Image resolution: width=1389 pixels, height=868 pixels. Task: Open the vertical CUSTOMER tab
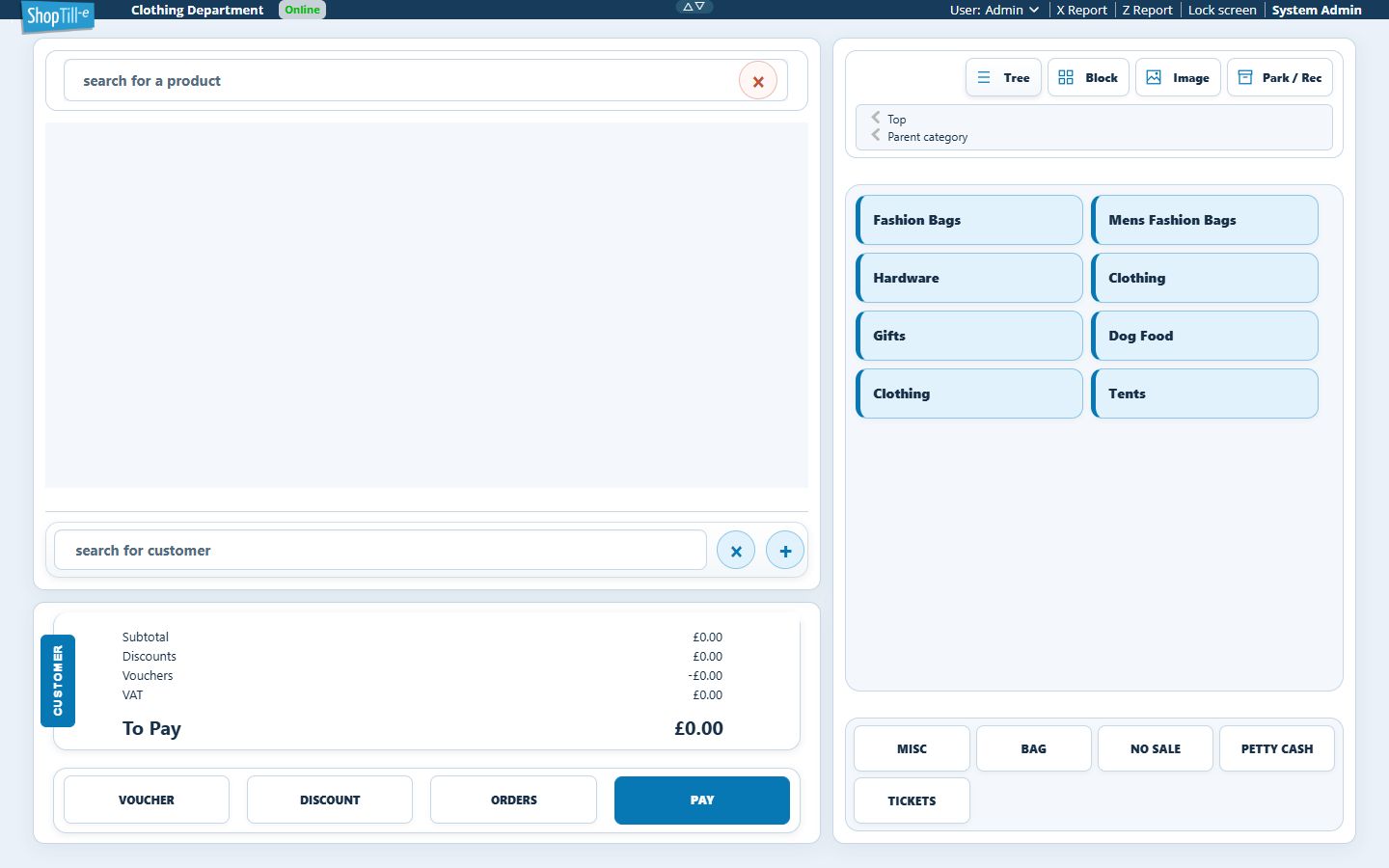(58, 681)
